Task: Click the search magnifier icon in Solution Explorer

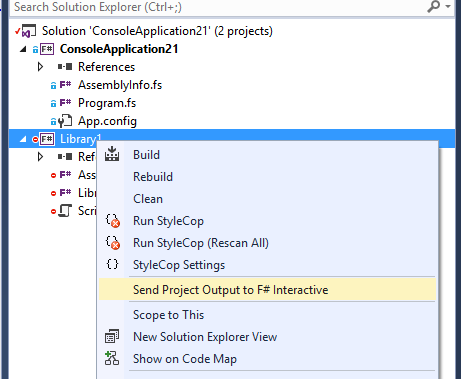Action: coord(434,6)
